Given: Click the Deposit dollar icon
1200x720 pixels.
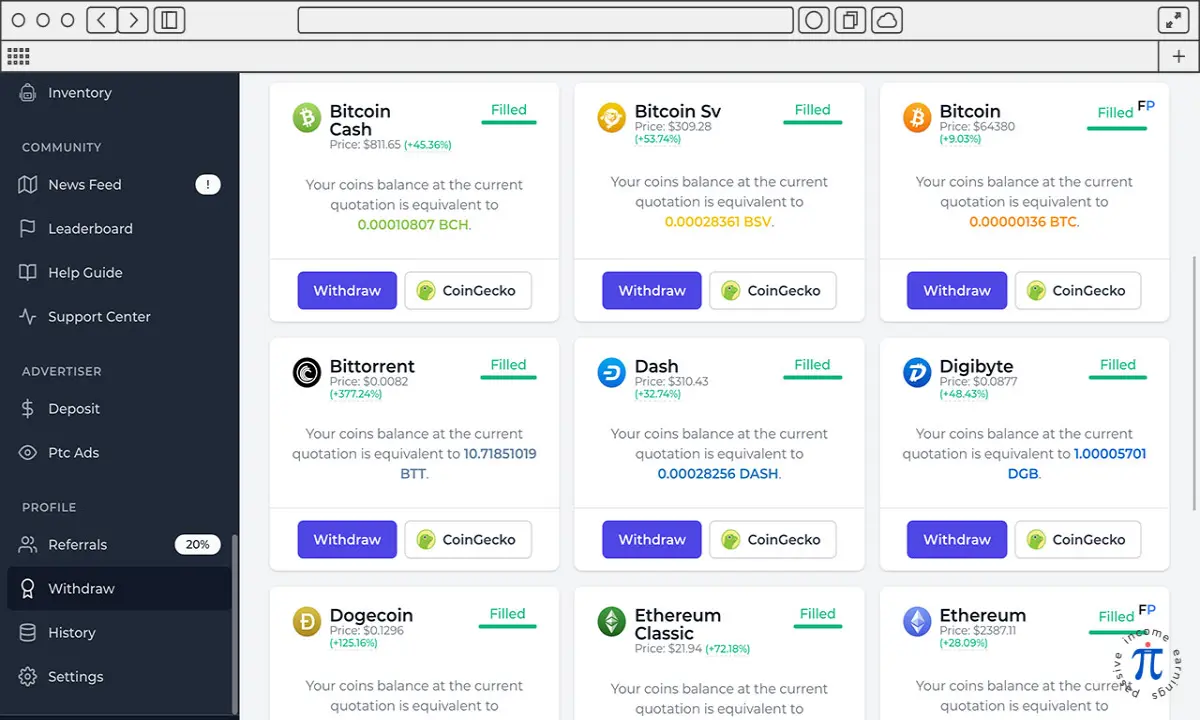Looking at the screenshot, I should click(28, 408).
